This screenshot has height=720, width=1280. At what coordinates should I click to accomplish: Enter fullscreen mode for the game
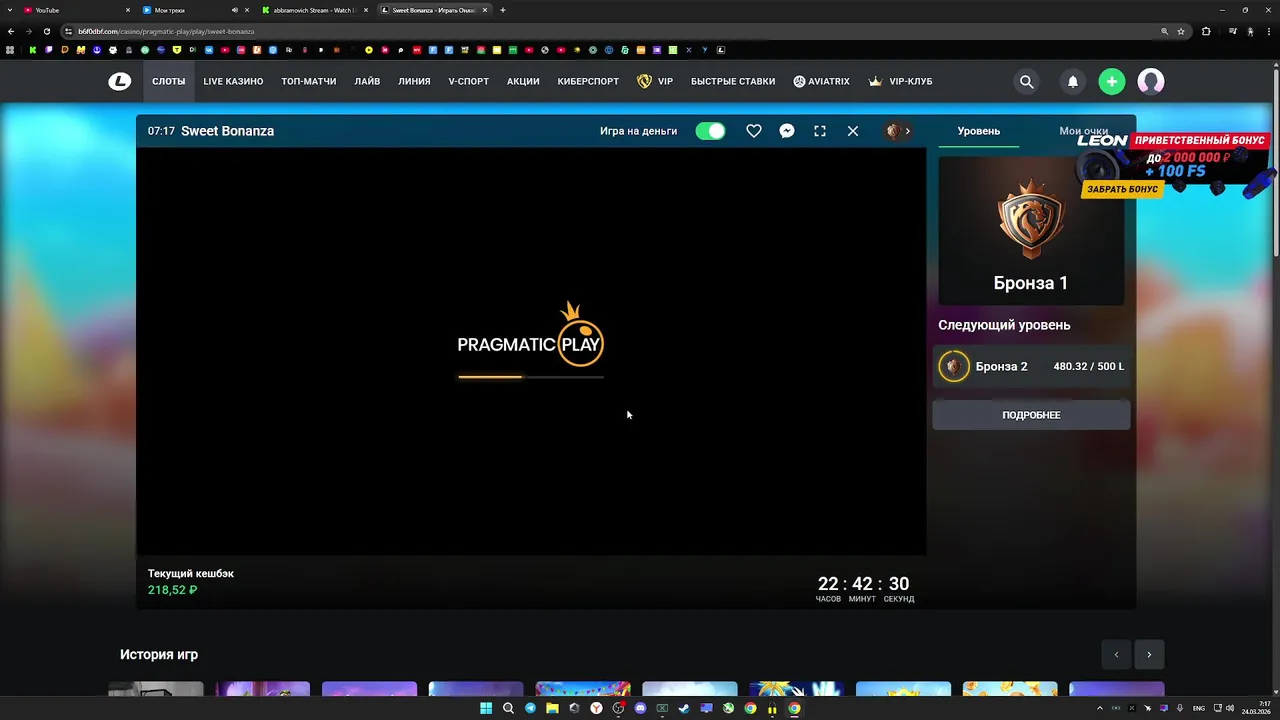pyautogui.click(x=820, y=131)
